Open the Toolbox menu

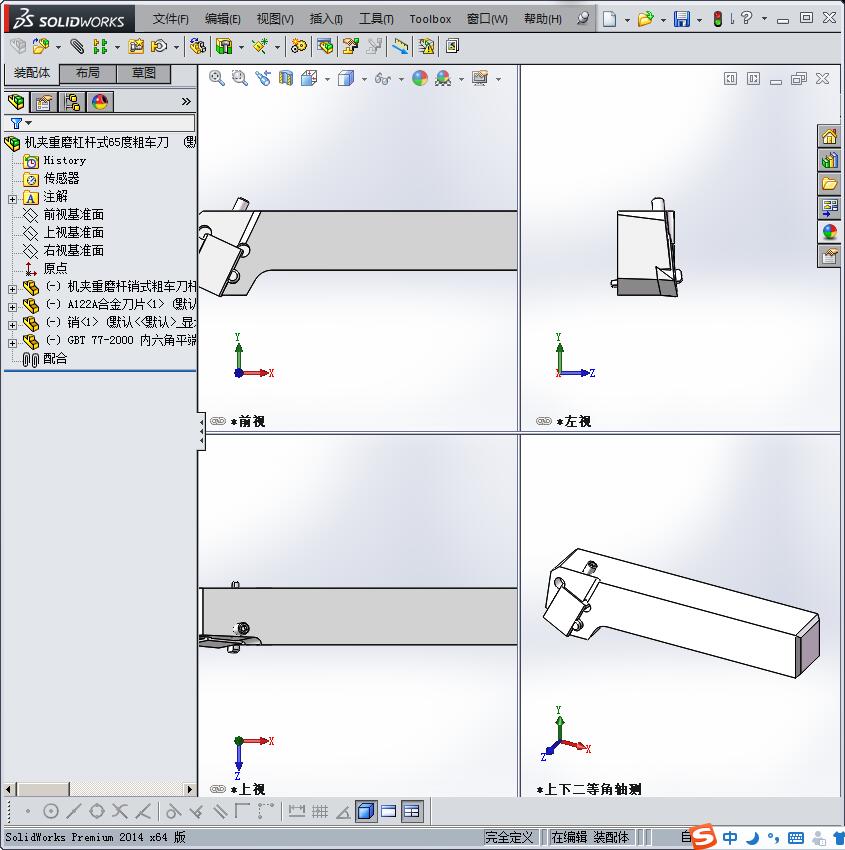[430, 19]
